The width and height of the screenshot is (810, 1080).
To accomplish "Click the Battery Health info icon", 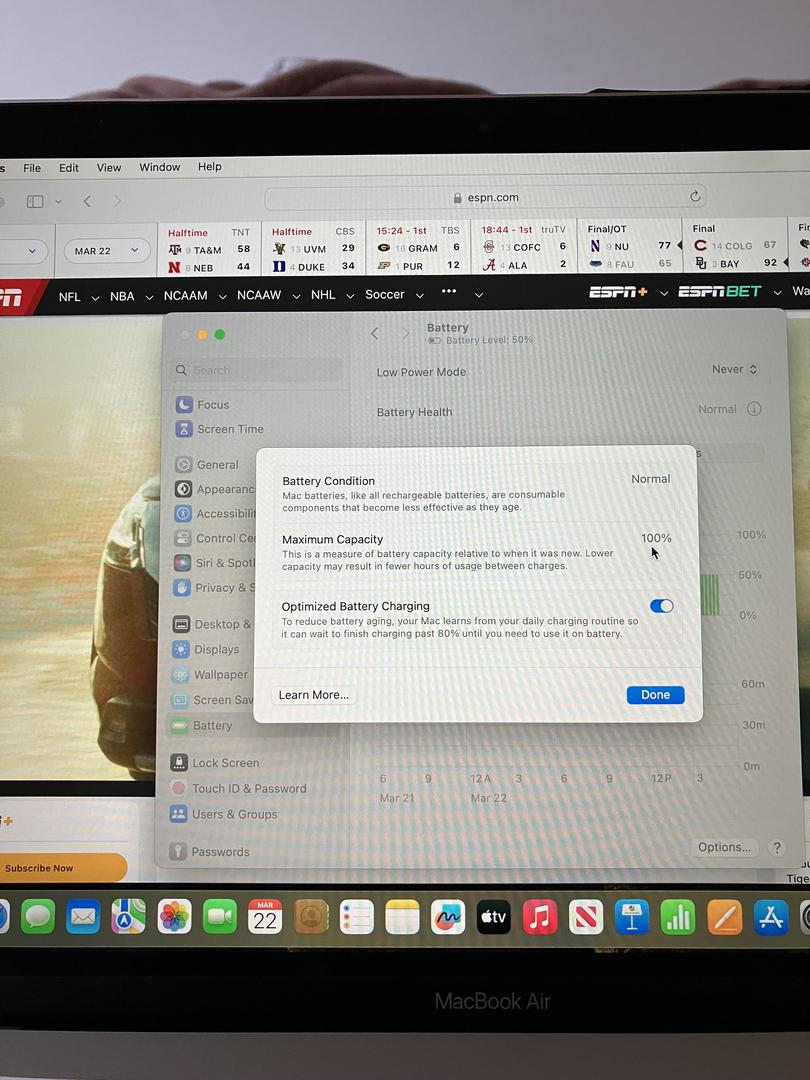I will pos(754,408).
